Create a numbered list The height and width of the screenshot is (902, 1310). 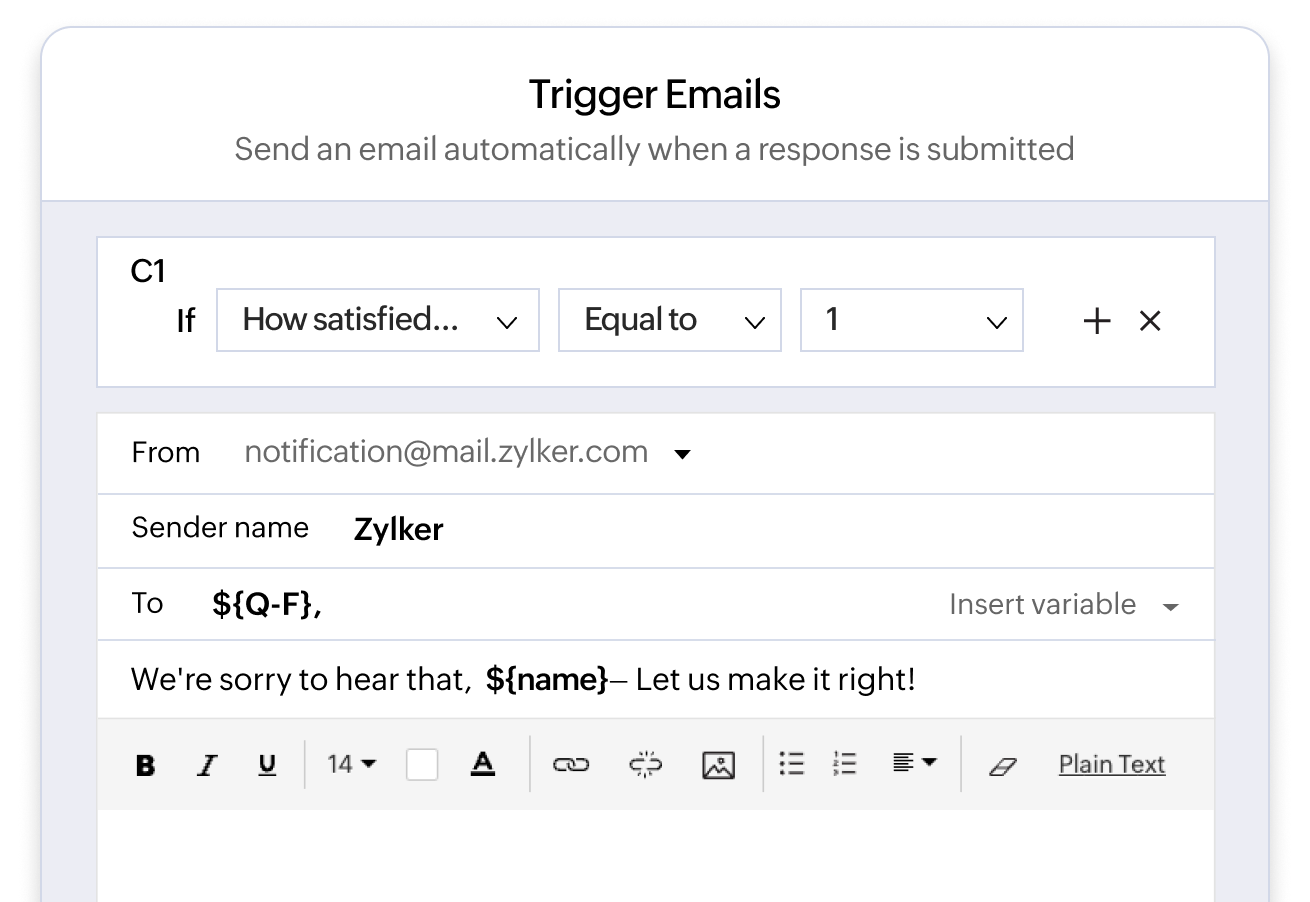pos(844,764)
